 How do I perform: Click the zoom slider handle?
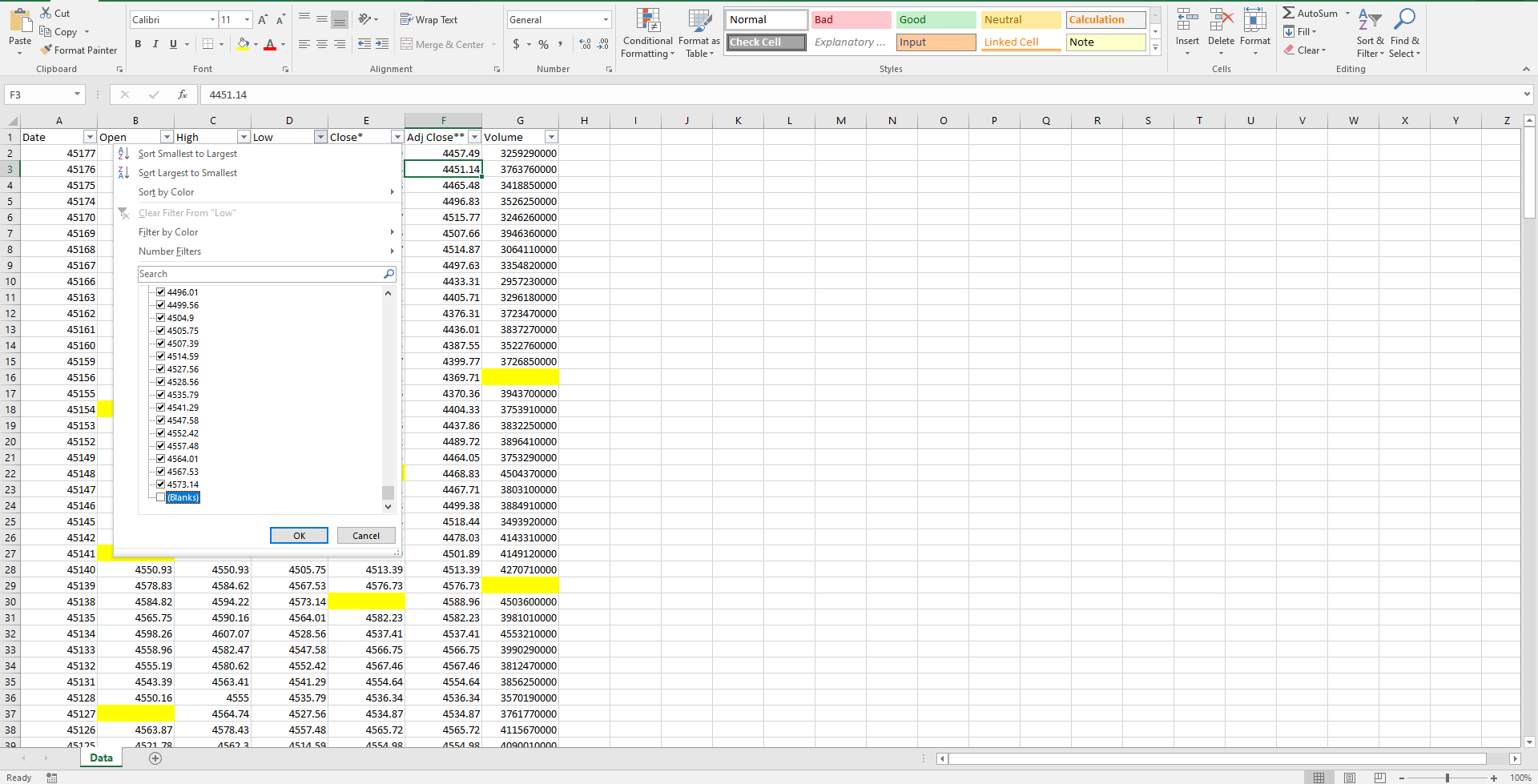click(1447, 778)
